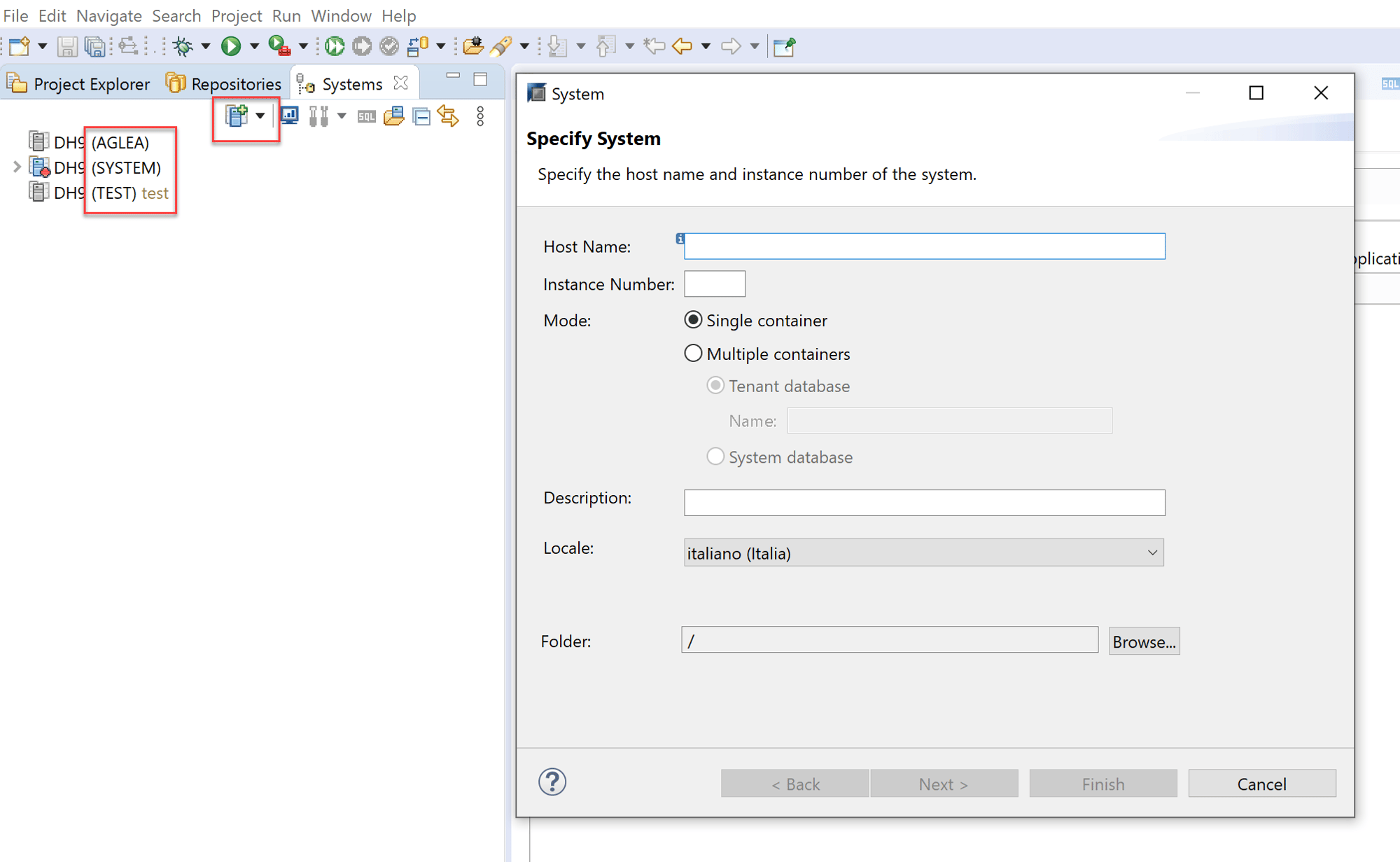Click the grey check circle icon

(x=389, y=46)
